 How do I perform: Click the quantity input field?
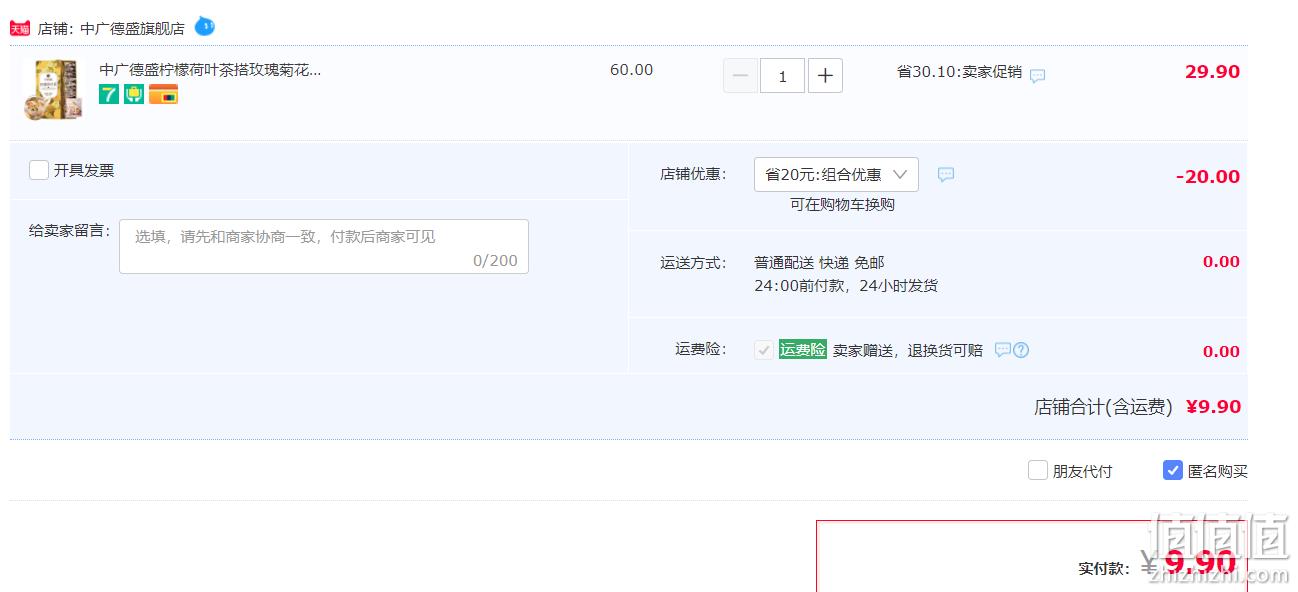tap(782, 76)
